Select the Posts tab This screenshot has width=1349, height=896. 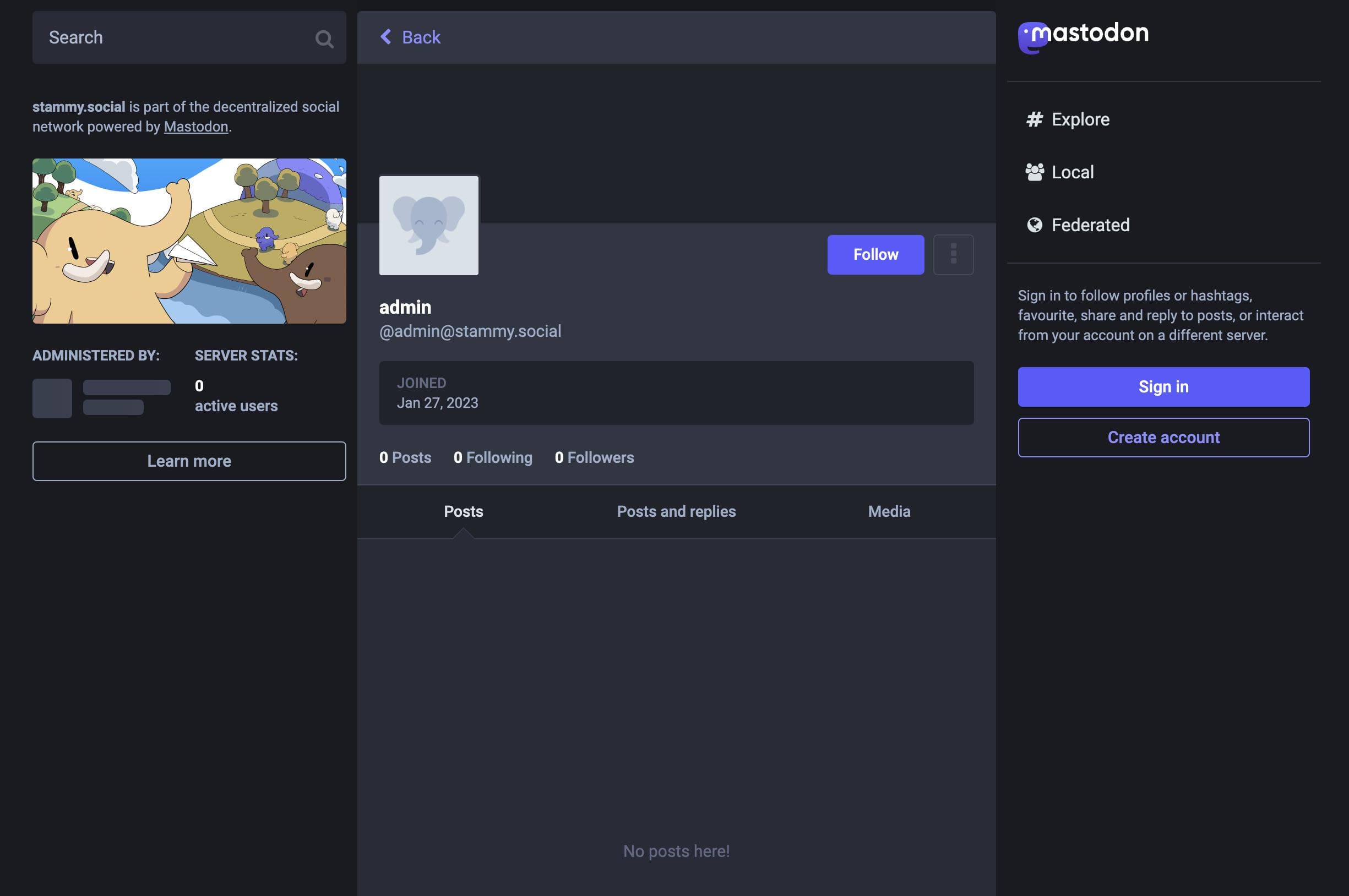tap(463, 511)
